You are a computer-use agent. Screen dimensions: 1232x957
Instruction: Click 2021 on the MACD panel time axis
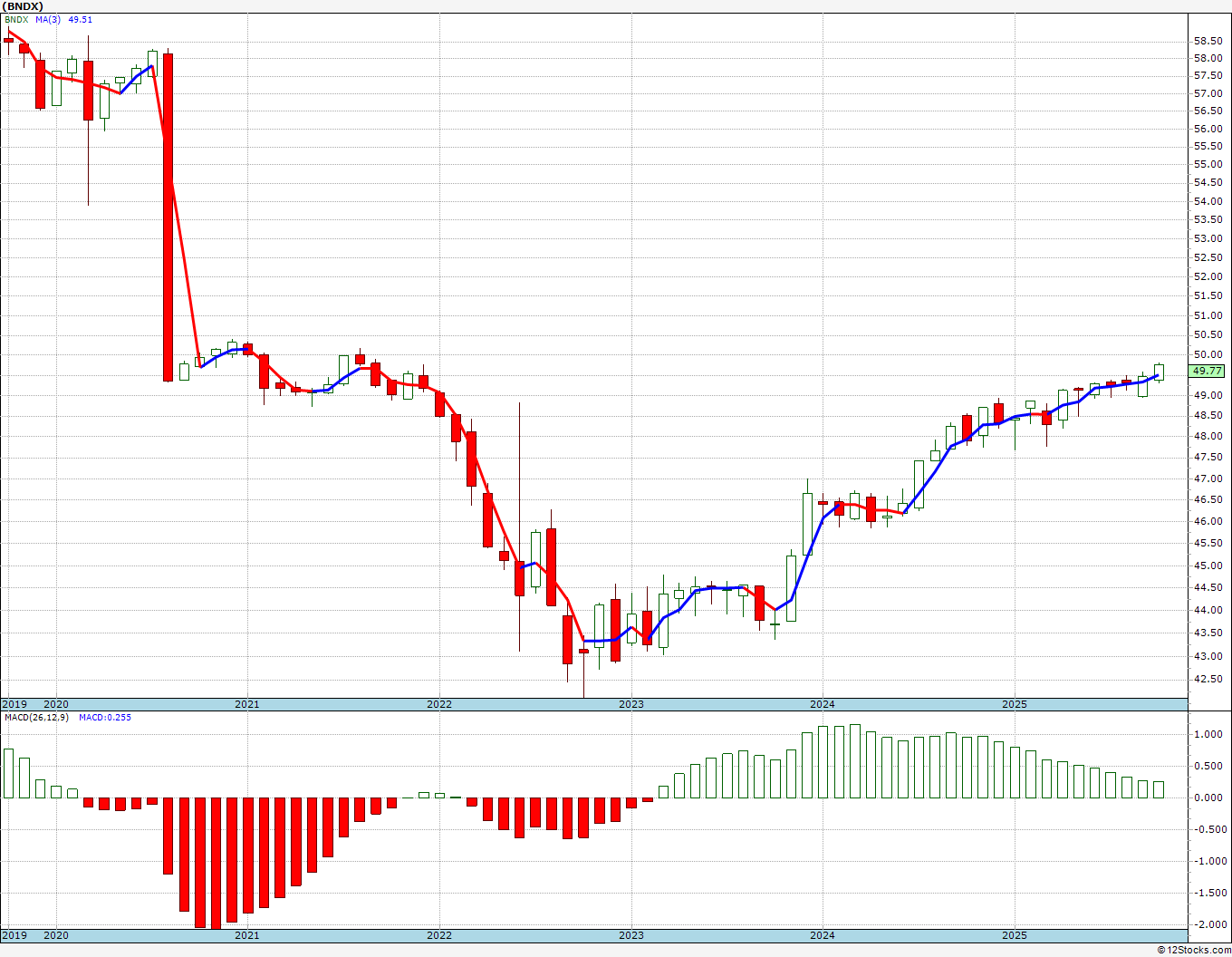coord(247,935)
